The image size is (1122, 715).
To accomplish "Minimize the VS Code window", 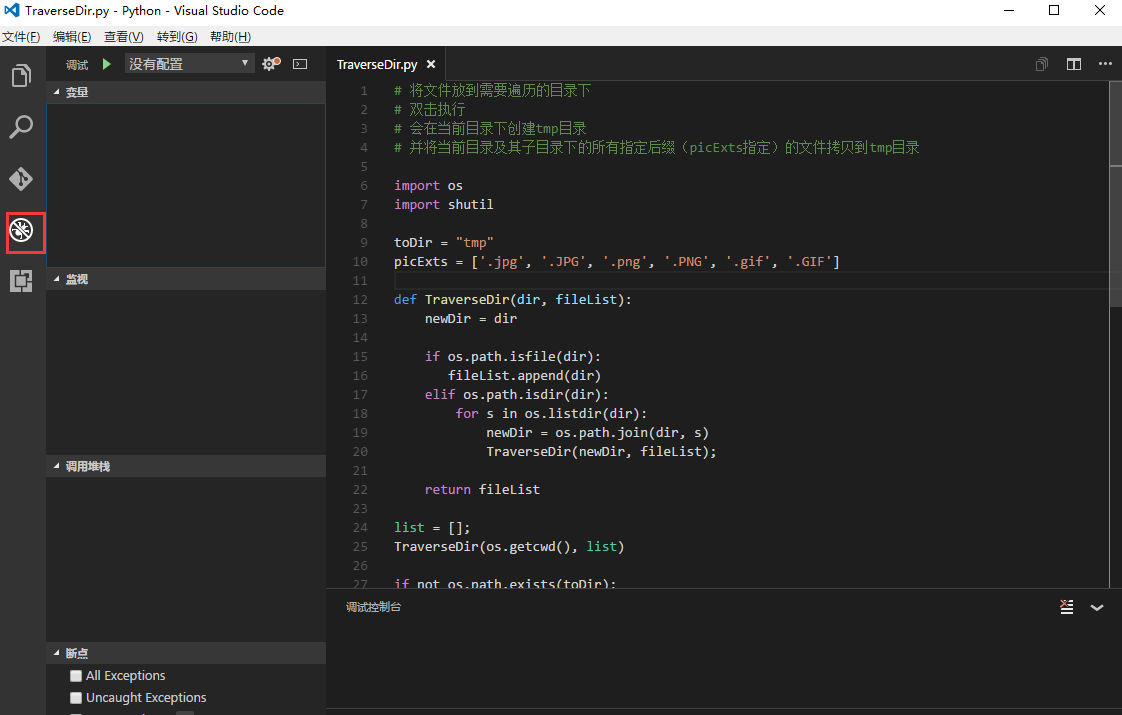I will coord(1009,10).
